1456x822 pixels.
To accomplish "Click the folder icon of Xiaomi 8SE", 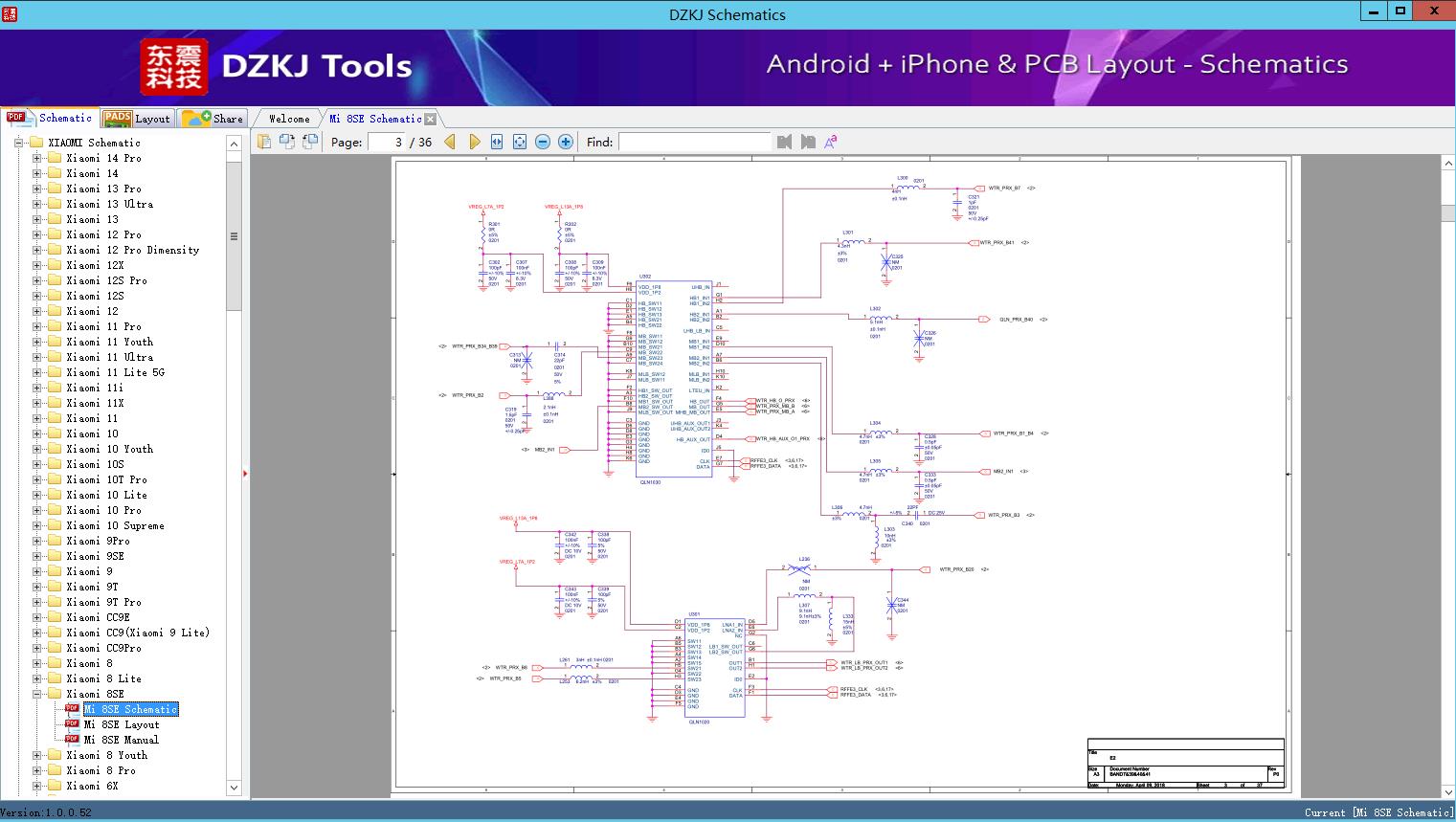I will pos(55,694).
